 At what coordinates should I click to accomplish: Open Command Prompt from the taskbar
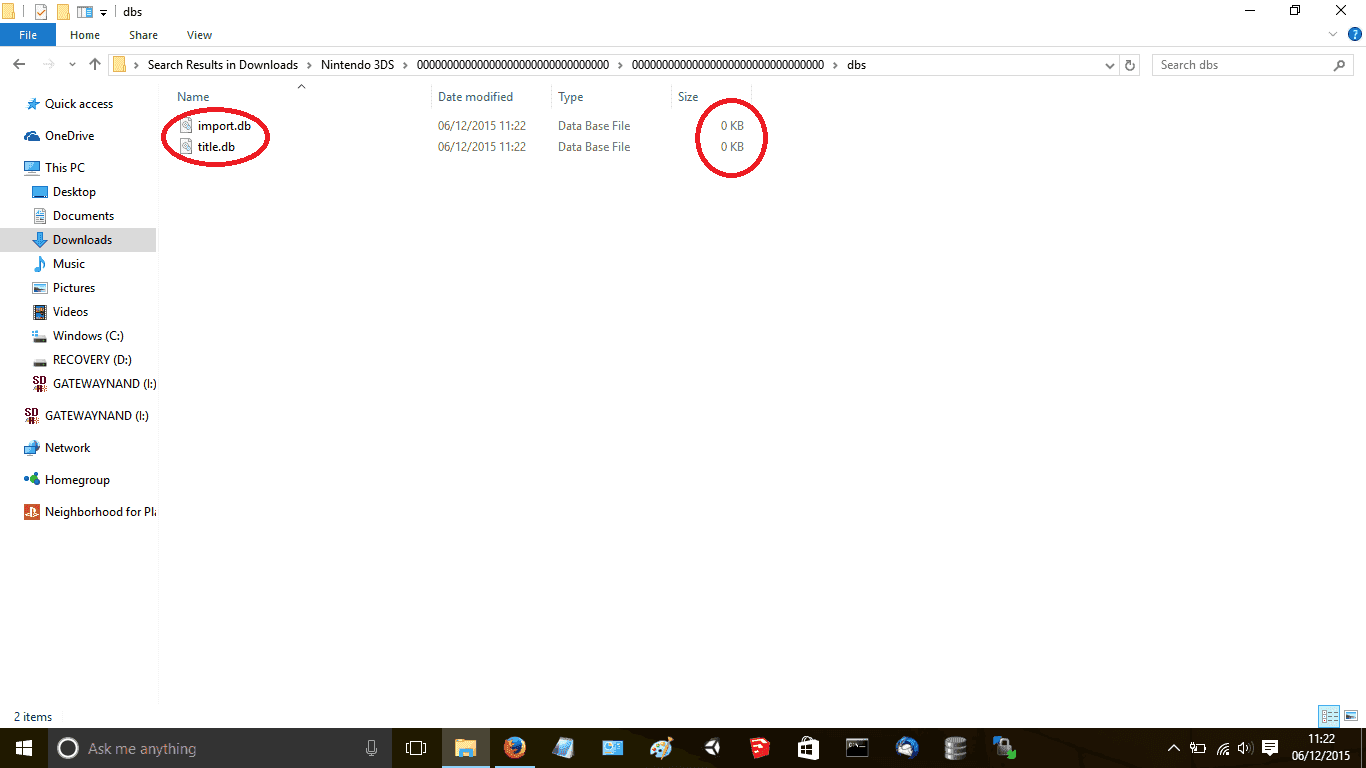pos(857,748)
